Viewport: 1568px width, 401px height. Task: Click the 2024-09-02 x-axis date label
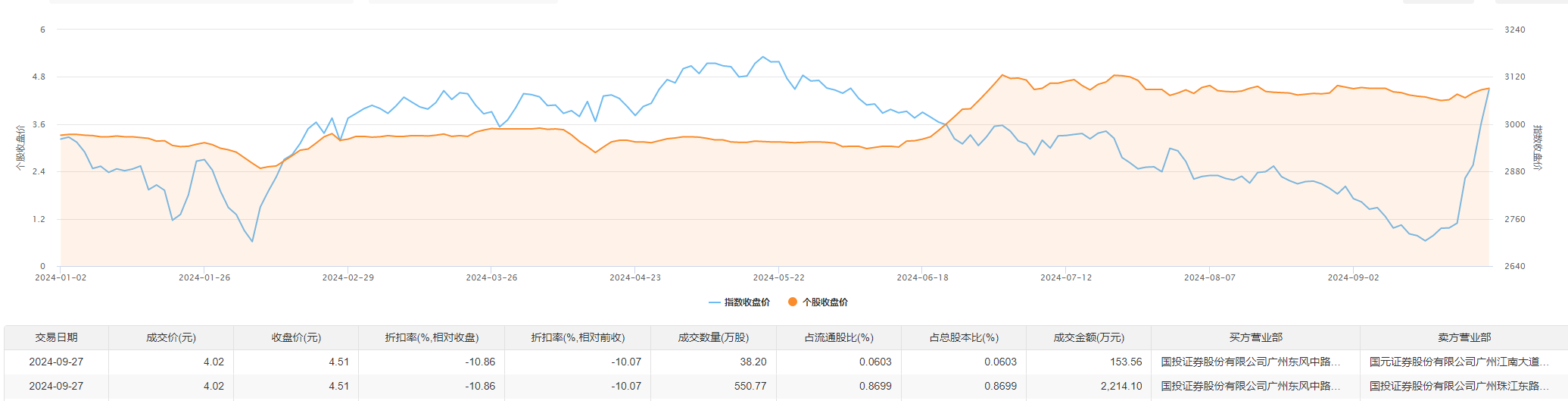(x=1353, y=278)
